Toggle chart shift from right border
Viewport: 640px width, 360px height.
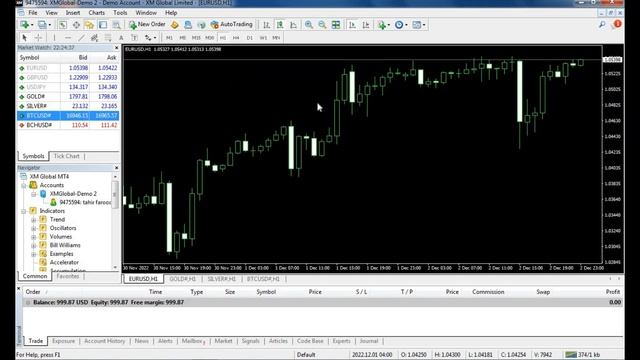[366, 25]
